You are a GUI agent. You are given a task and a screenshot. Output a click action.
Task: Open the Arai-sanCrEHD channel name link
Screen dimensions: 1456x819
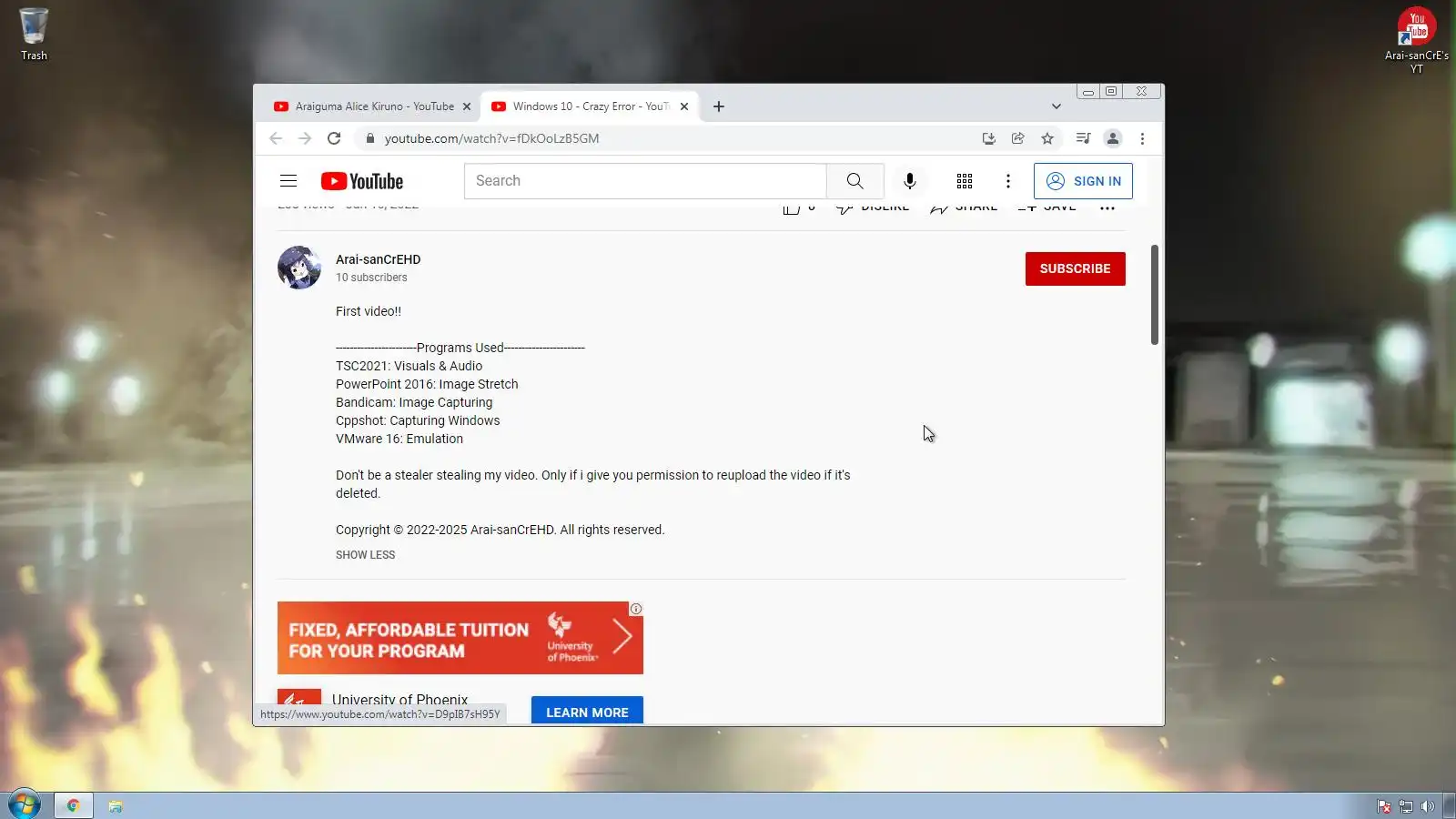(x=379, y=259)
